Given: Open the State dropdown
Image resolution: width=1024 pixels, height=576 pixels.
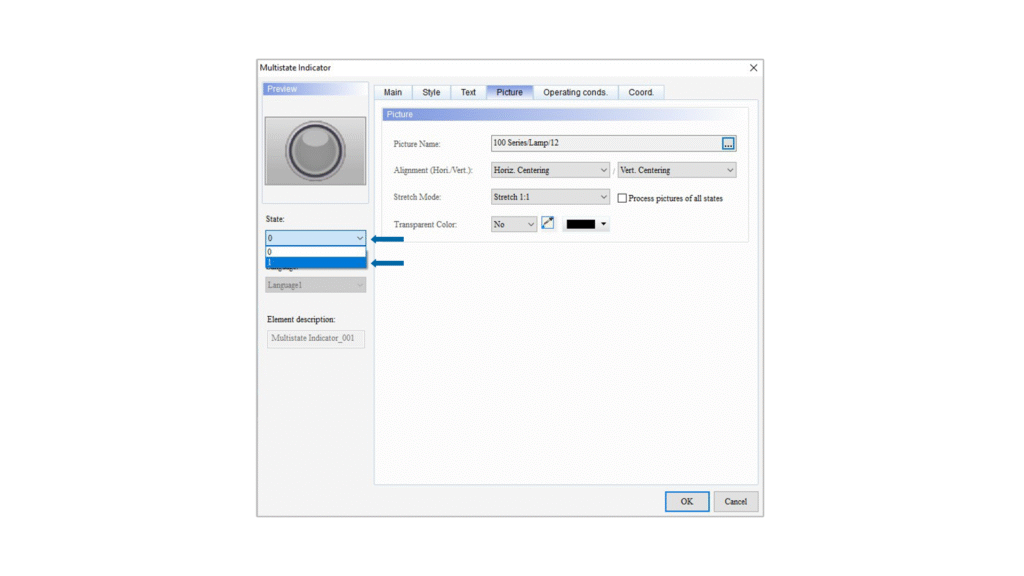Looking at the screenshot, I should (316, 238).
